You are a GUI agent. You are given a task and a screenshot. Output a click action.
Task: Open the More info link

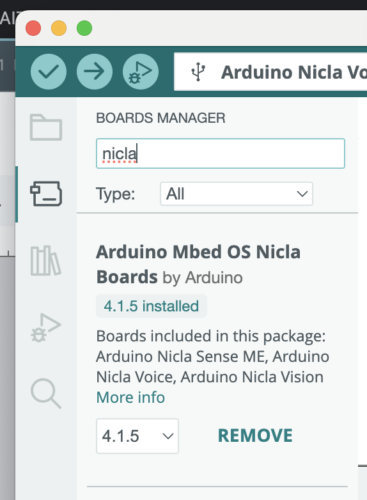click(x=131, y=397)
